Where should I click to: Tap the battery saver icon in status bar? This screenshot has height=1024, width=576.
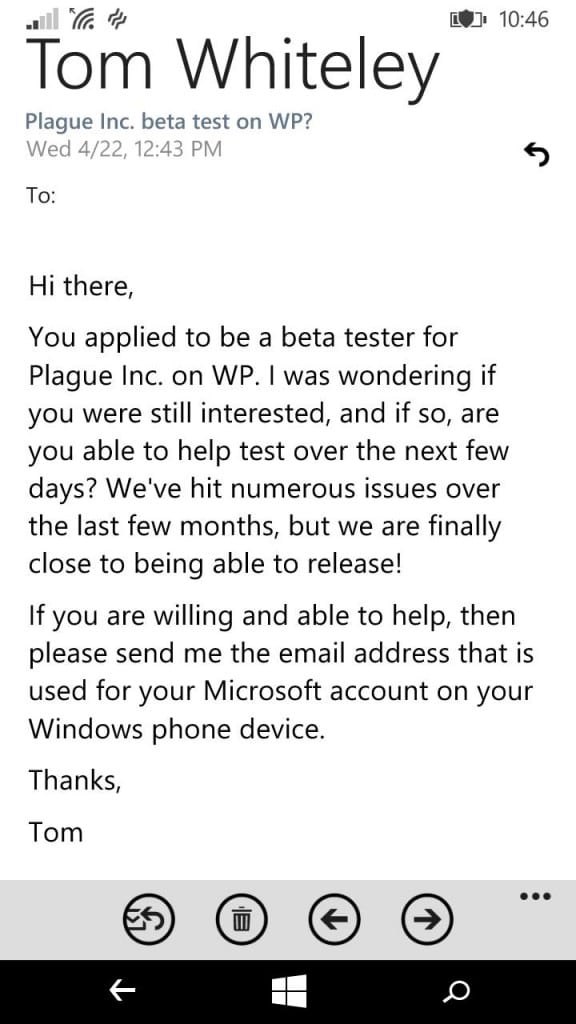468,20
